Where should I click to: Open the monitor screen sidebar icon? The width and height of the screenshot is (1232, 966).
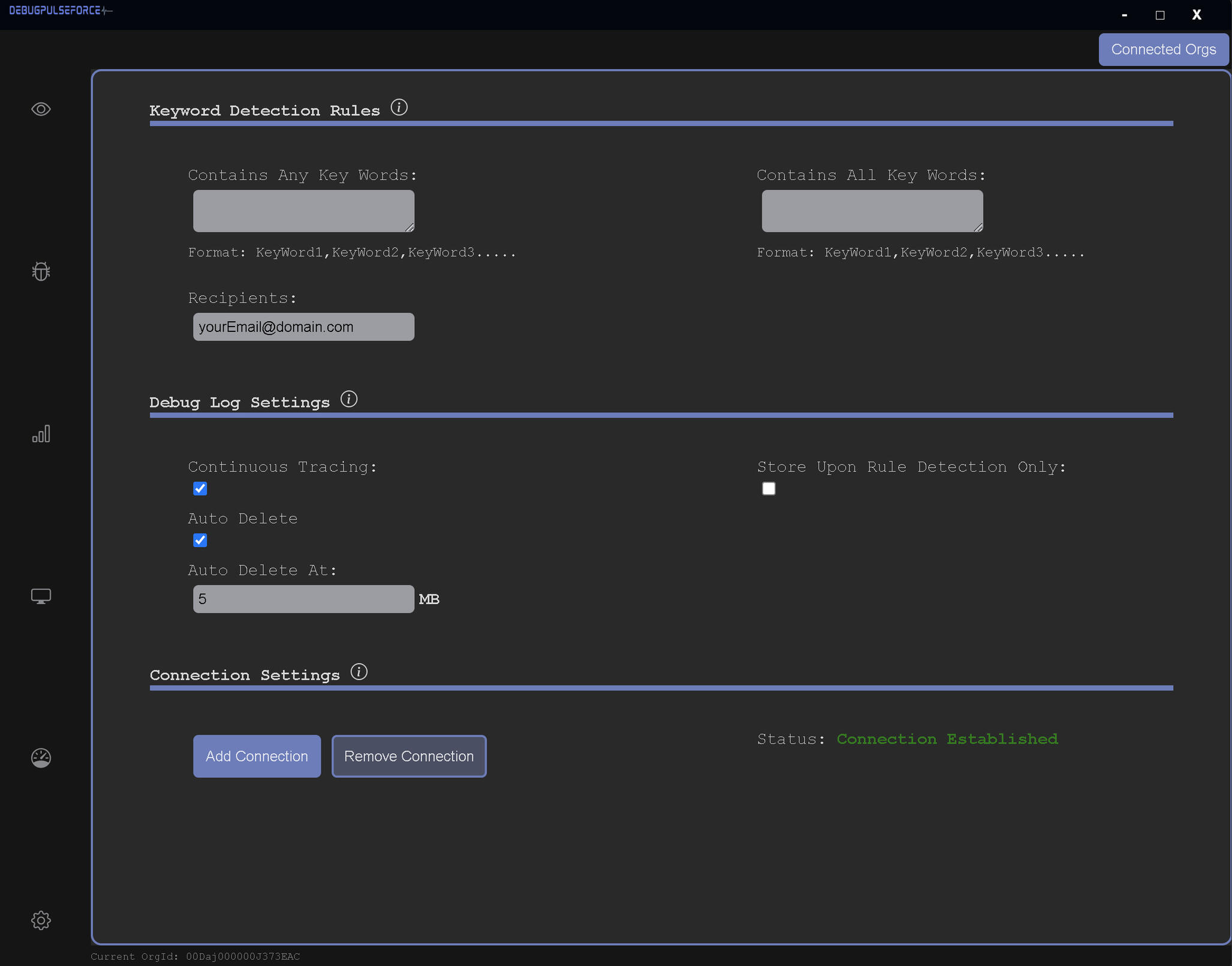(x=41, y=596)
